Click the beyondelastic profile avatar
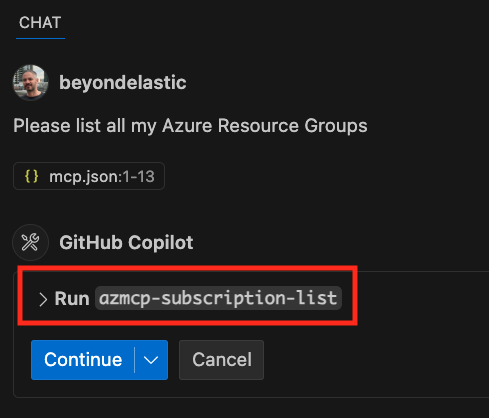This screenshot has width=489, height=418. (31, 83)
